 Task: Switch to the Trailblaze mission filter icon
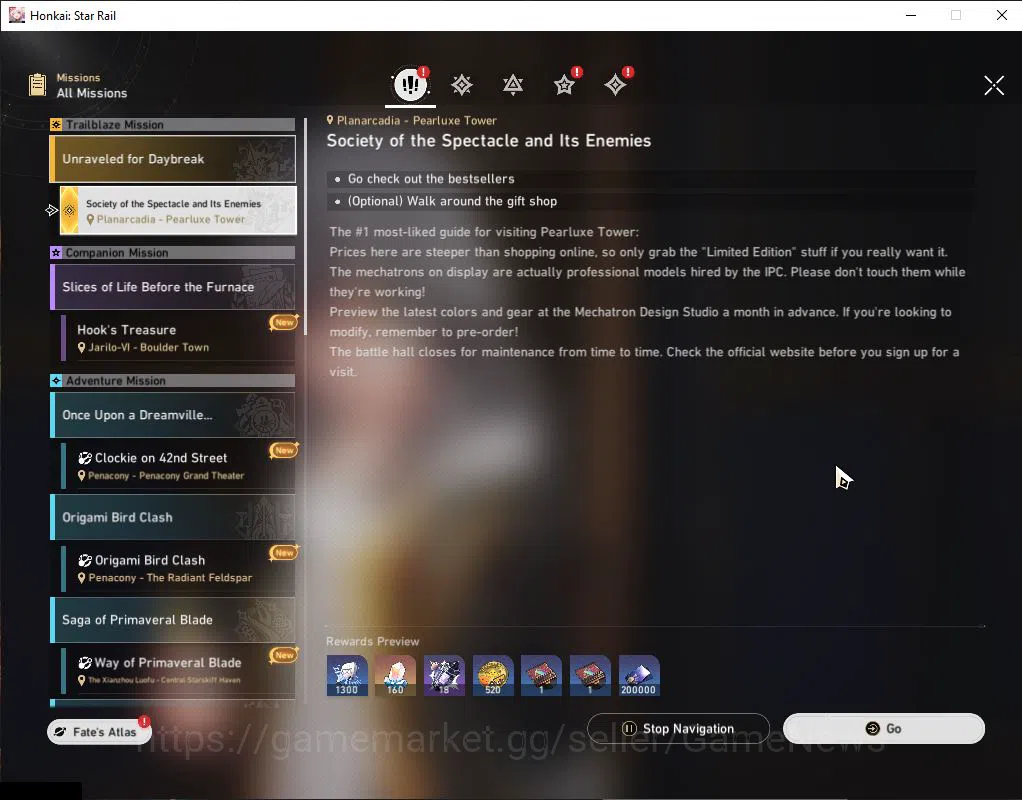tap(461, 85)
